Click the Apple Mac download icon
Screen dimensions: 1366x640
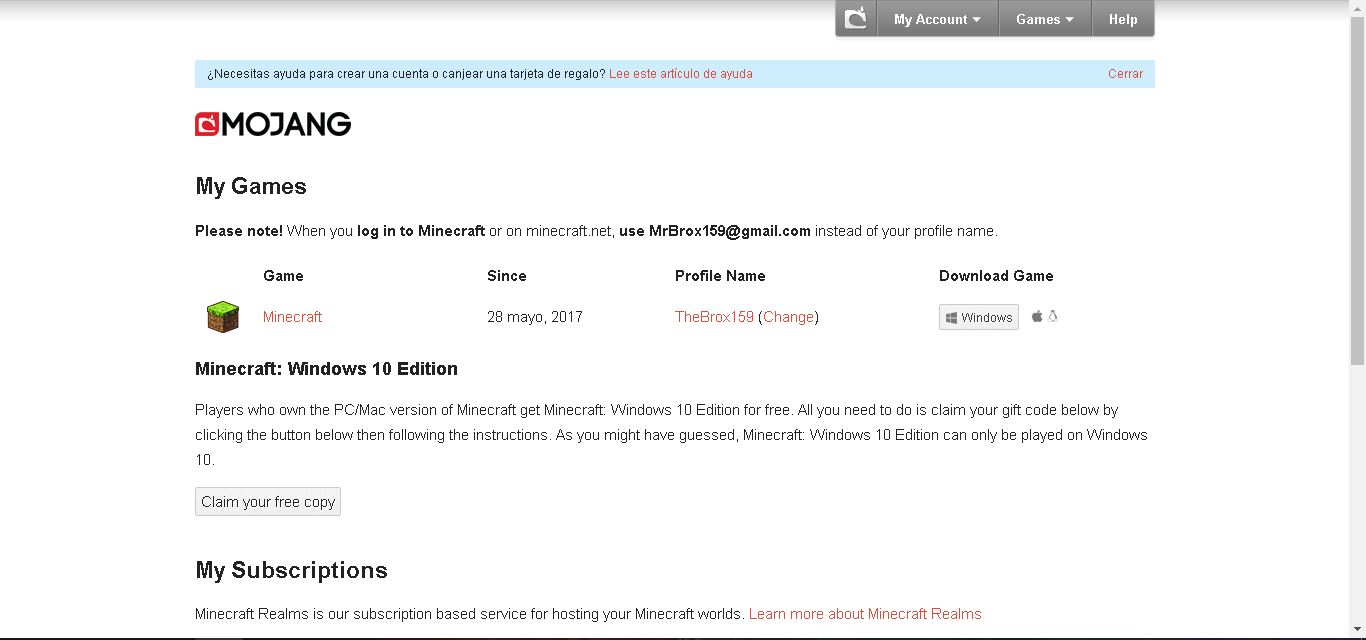1037,316
